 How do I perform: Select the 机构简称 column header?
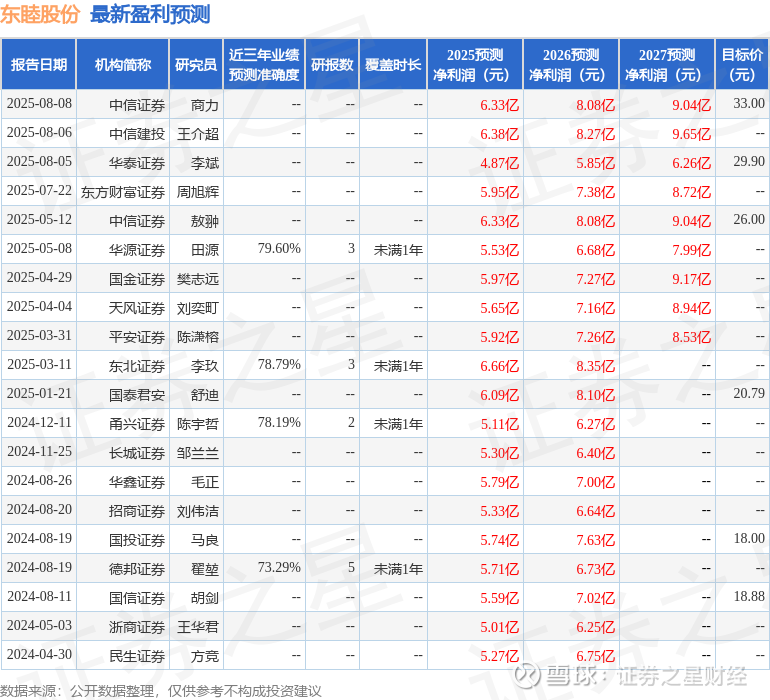tap(123, 64)
